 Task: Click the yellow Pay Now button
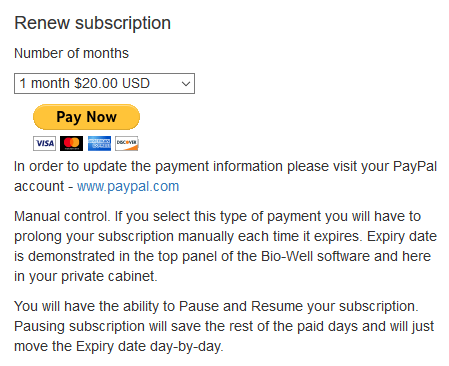pyautogui.click(x=86, y=117)
